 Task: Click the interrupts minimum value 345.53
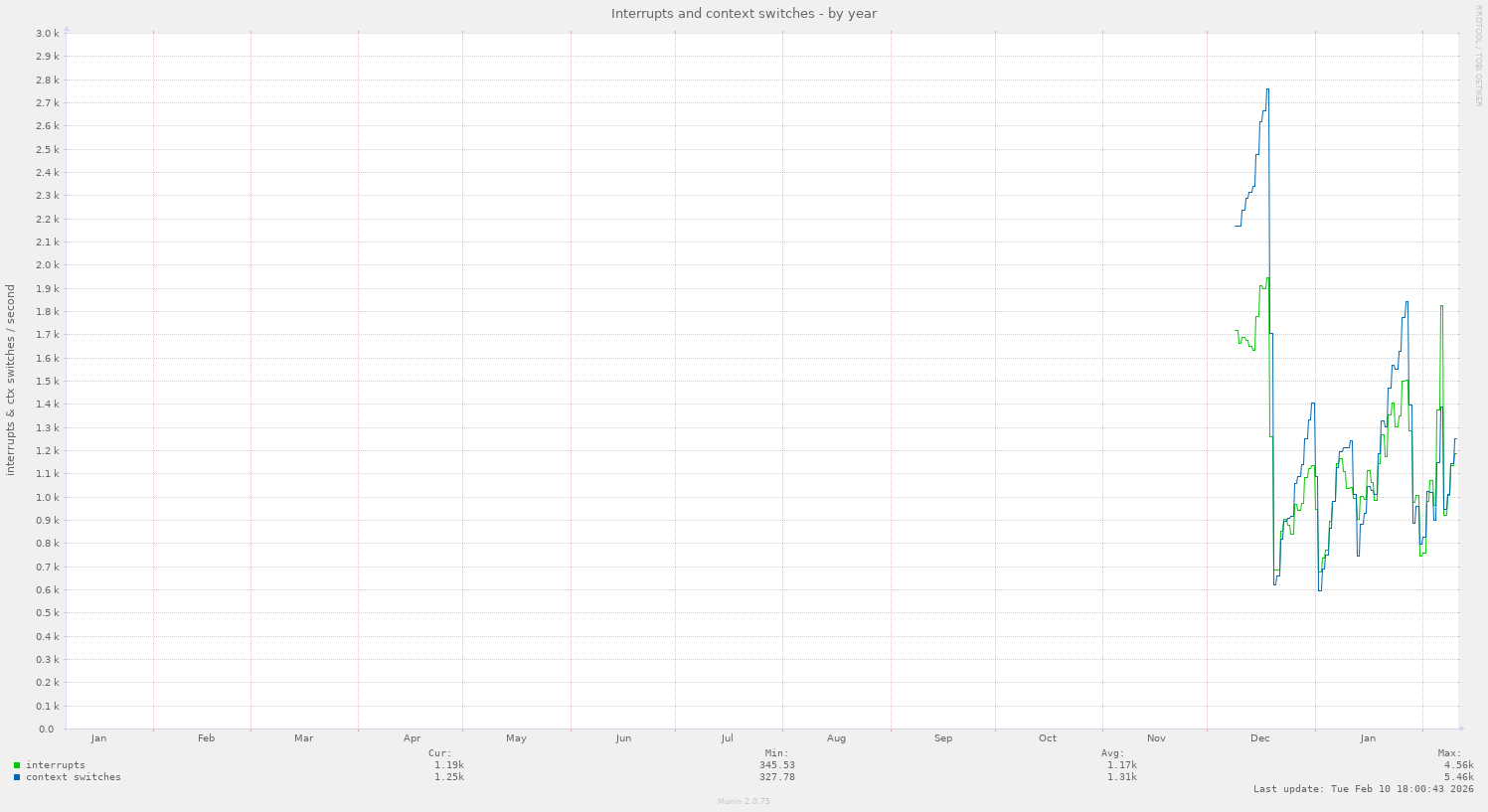776,765
